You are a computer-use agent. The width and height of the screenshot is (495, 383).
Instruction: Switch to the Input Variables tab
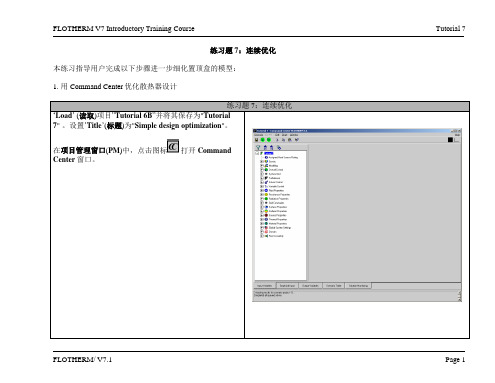(265, 286)
